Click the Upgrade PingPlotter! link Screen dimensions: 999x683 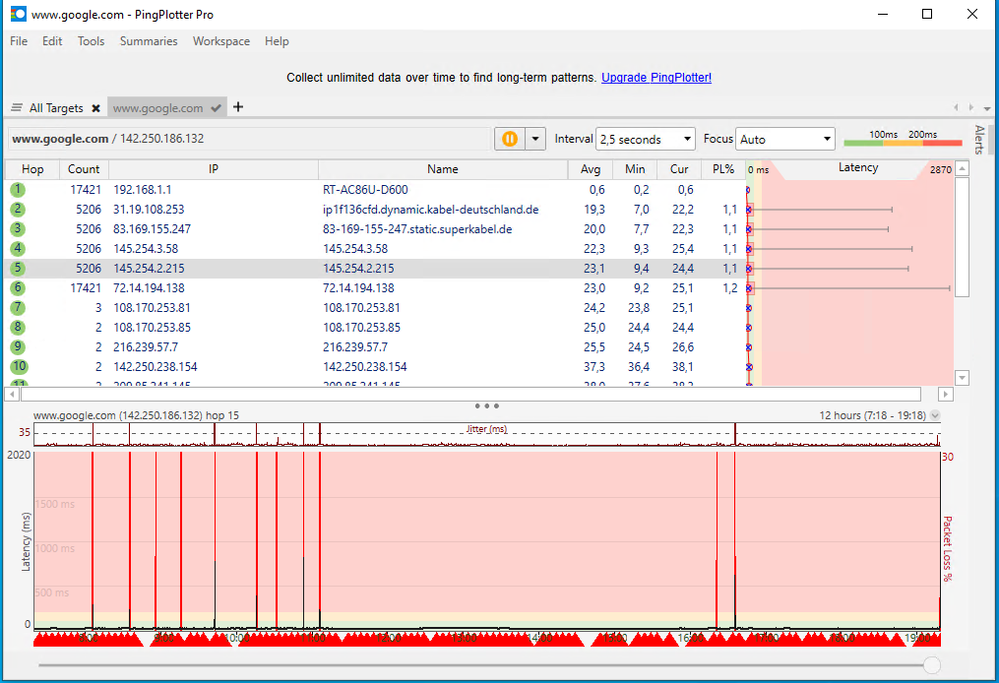656,77
